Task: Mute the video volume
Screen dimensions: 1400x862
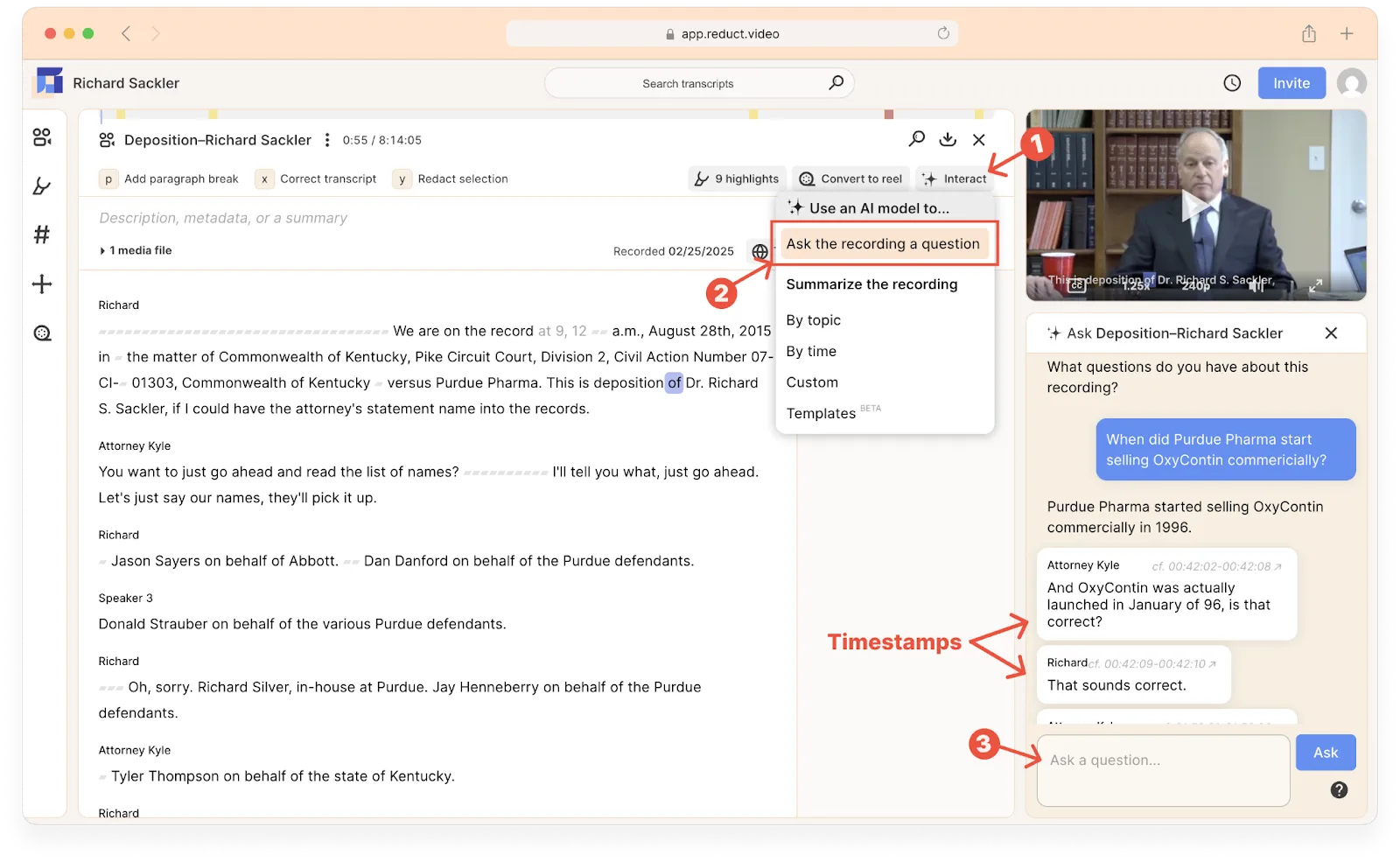Action: pos(1256,285)
